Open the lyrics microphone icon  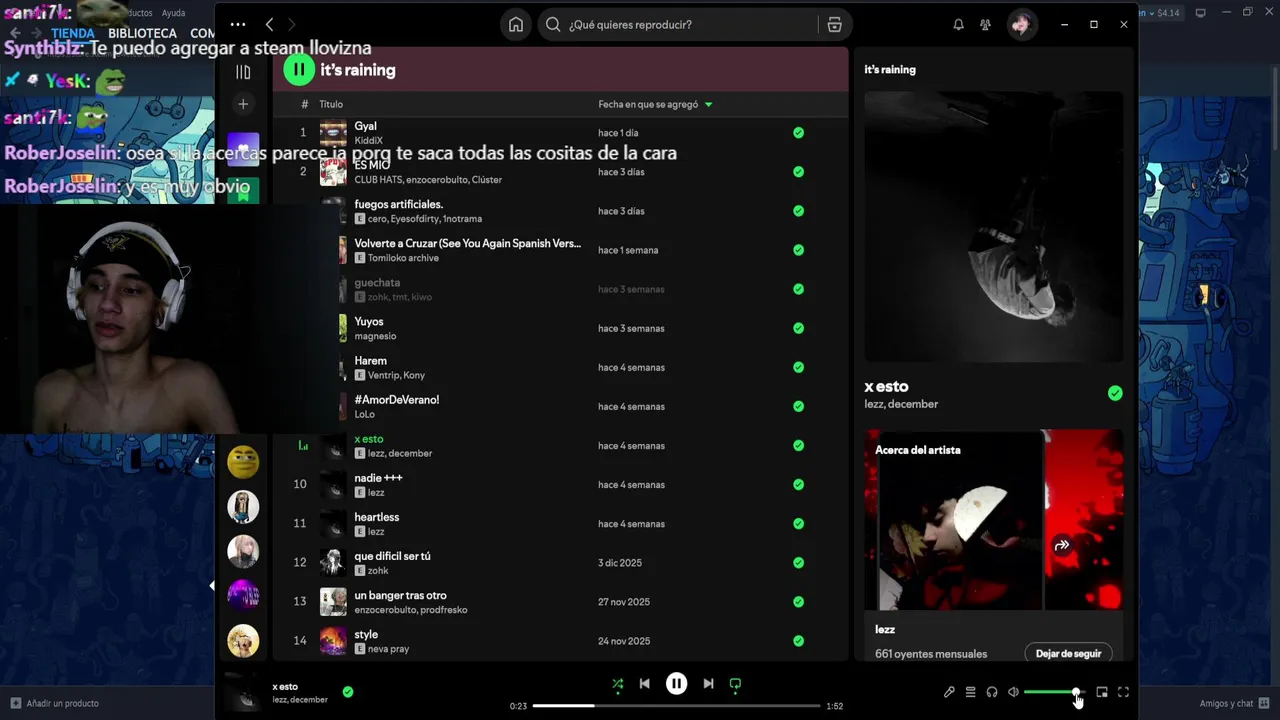(x=949, y=692)
